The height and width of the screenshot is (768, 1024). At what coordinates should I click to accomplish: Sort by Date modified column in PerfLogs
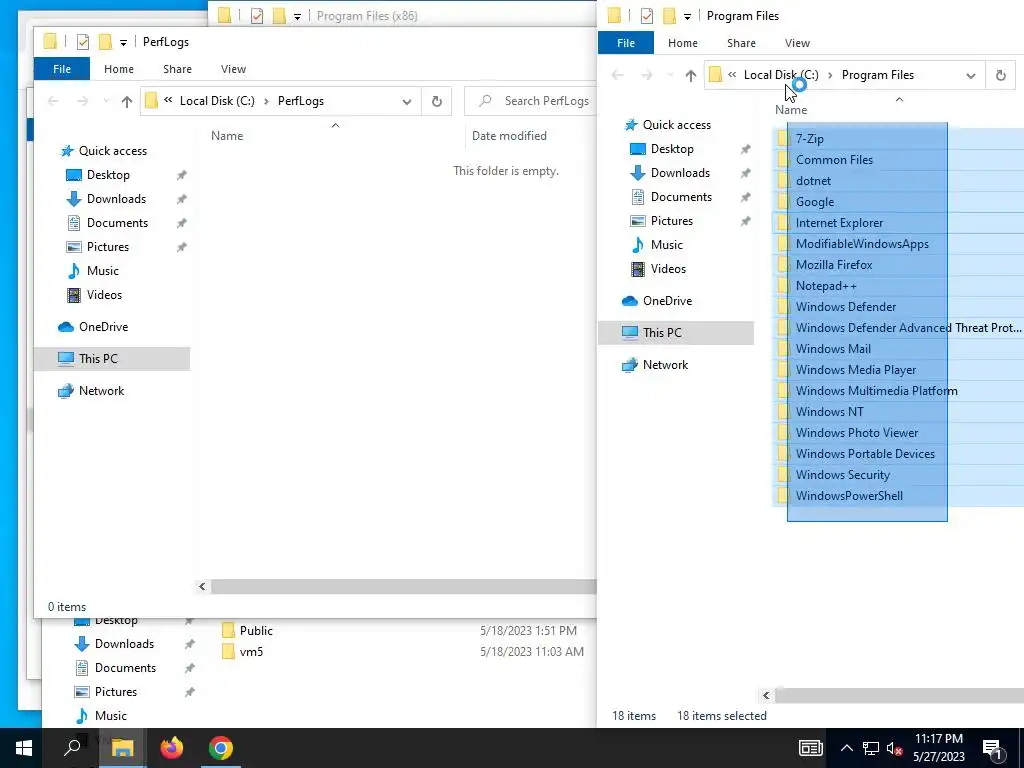[x=509, y=136]
